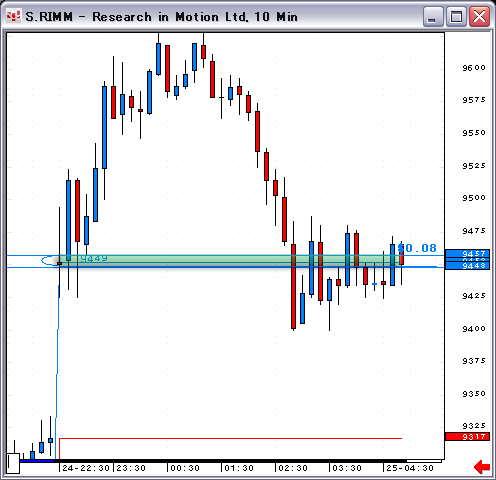Click the 9448 blue price marker
496x480 pixels.
pos(467,266)
